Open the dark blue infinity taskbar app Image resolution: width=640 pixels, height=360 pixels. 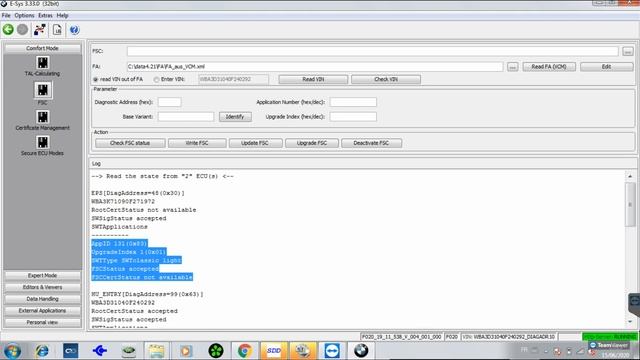71,351
